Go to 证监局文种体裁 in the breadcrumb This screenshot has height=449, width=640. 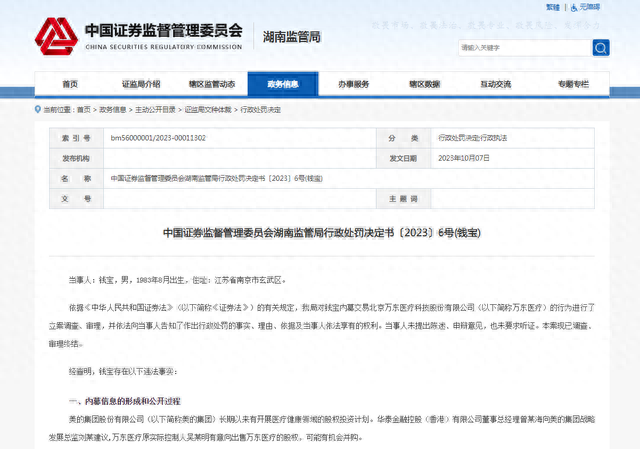coord(208,109)
